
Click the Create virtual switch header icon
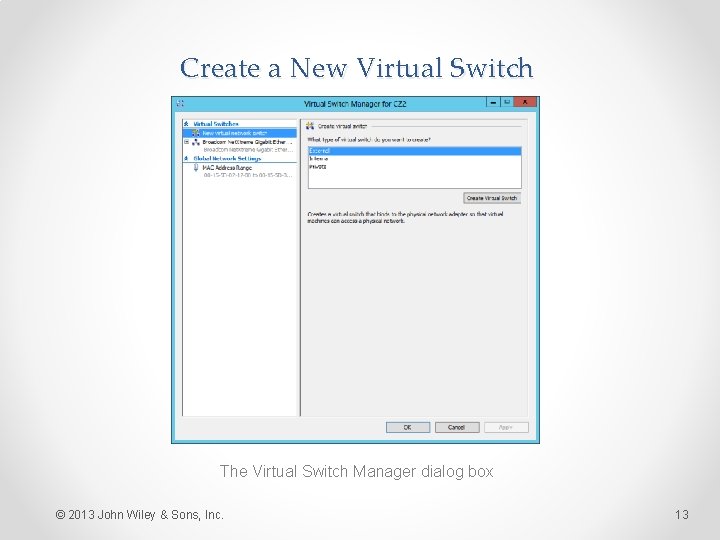click(x=310, y=126)
